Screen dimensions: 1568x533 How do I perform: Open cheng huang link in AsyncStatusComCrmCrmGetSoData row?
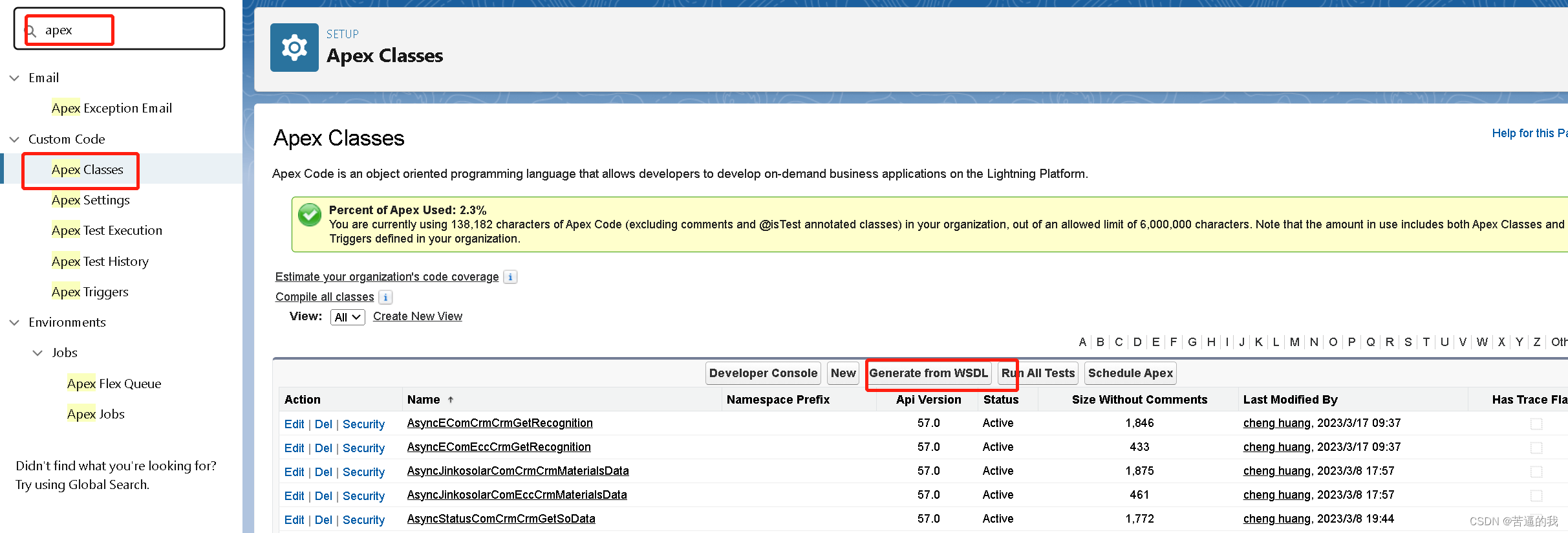1277,519
